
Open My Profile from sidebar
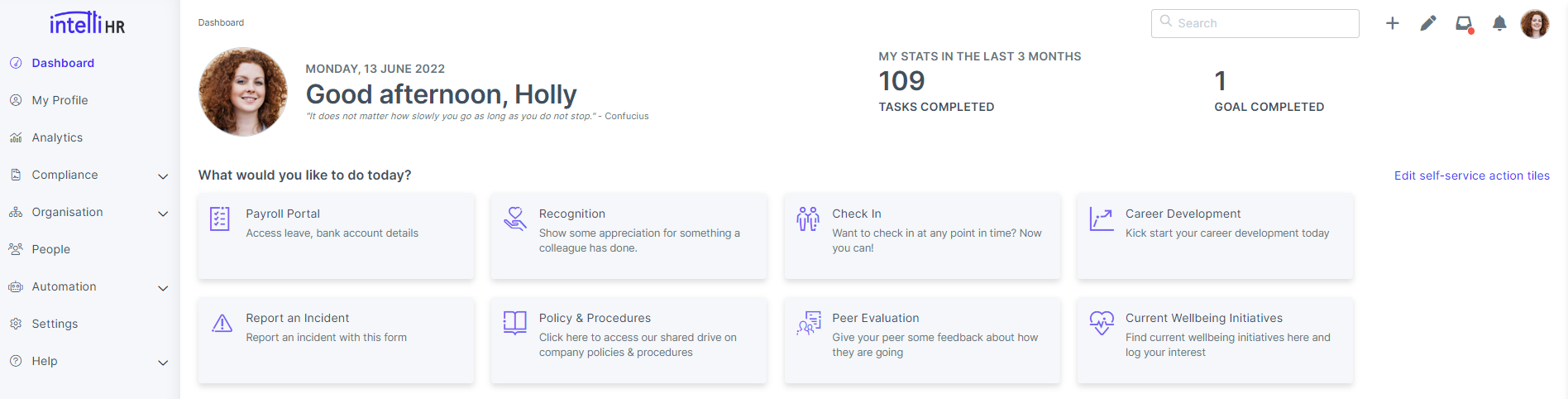pos(60,100)
